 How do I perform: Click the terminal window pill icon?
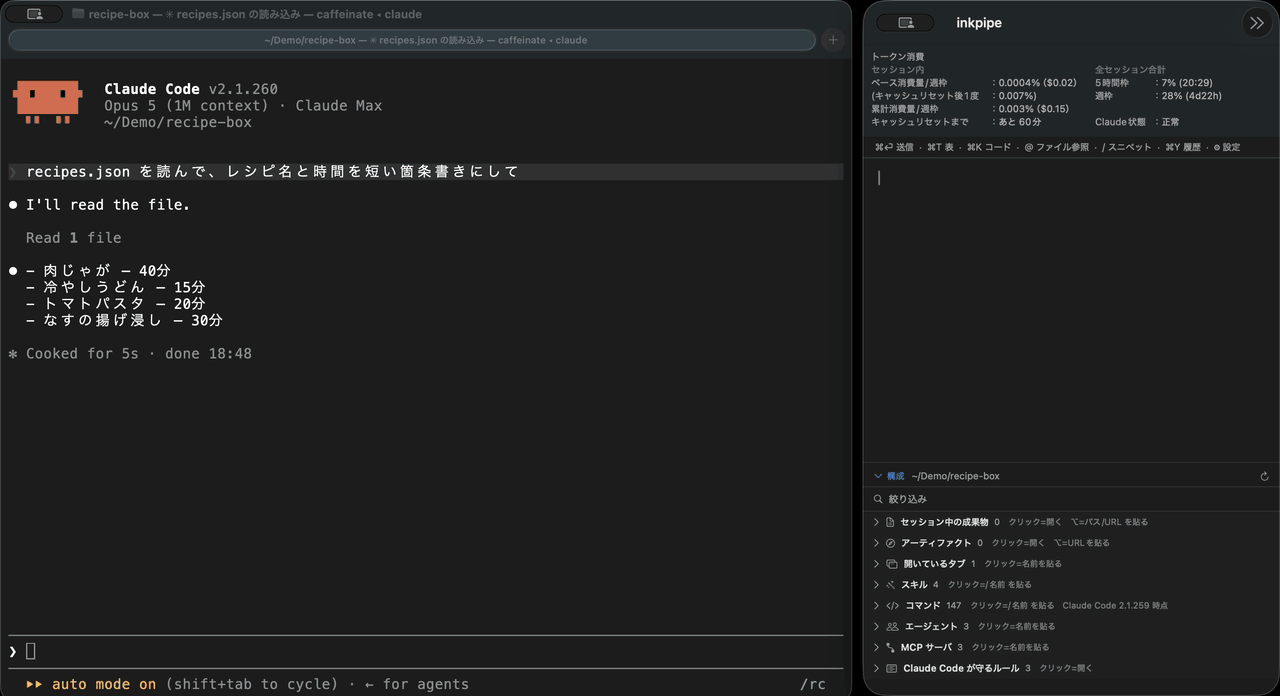35,14
